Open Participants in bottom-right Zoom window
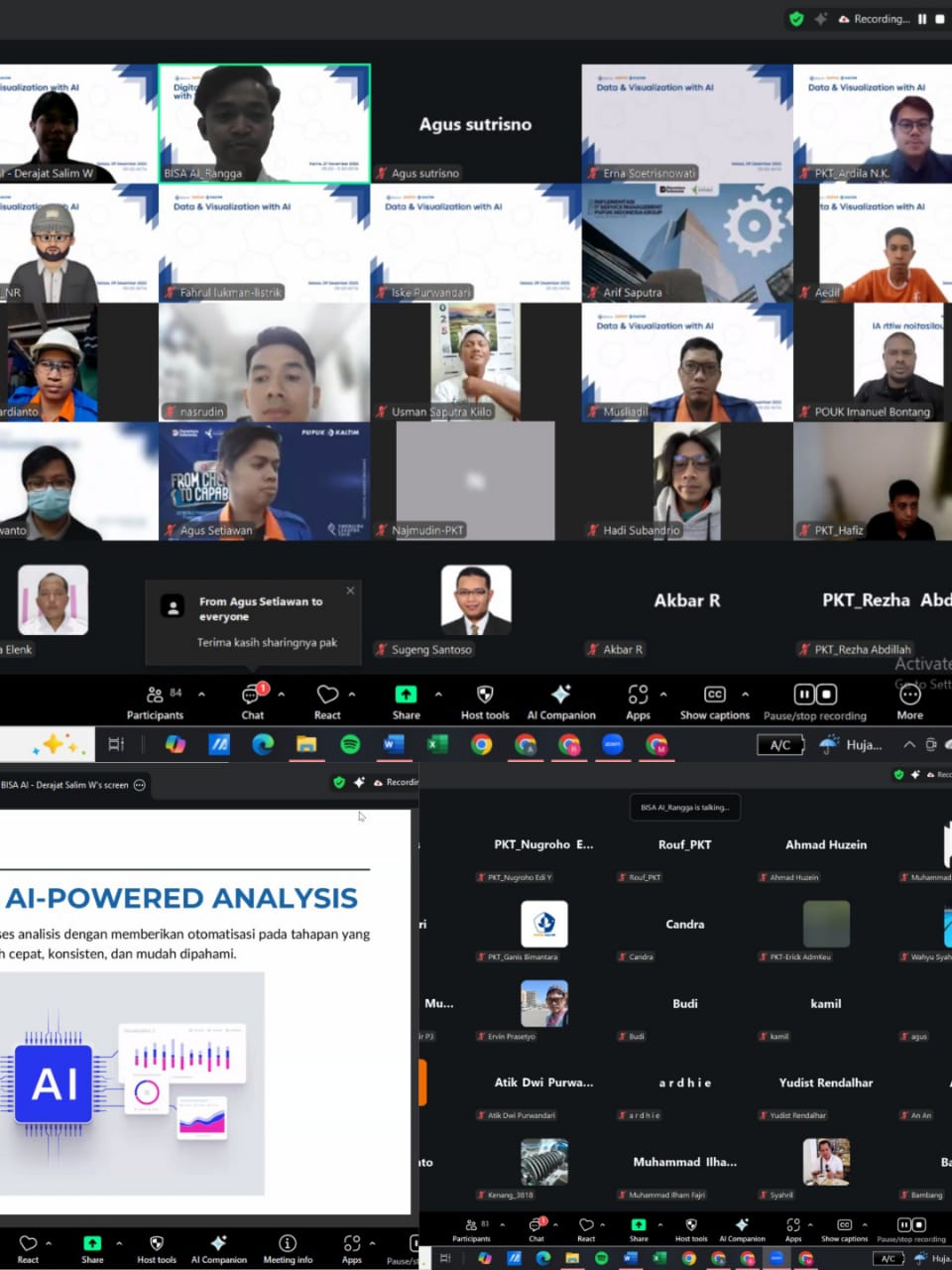This screenshot has width=952, height=1270. pos(471,1230)
